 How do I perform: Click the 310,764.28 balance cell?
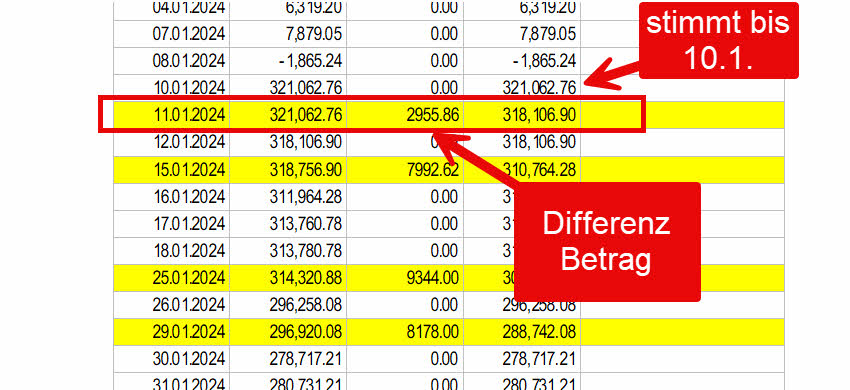[x=522, y=170]
